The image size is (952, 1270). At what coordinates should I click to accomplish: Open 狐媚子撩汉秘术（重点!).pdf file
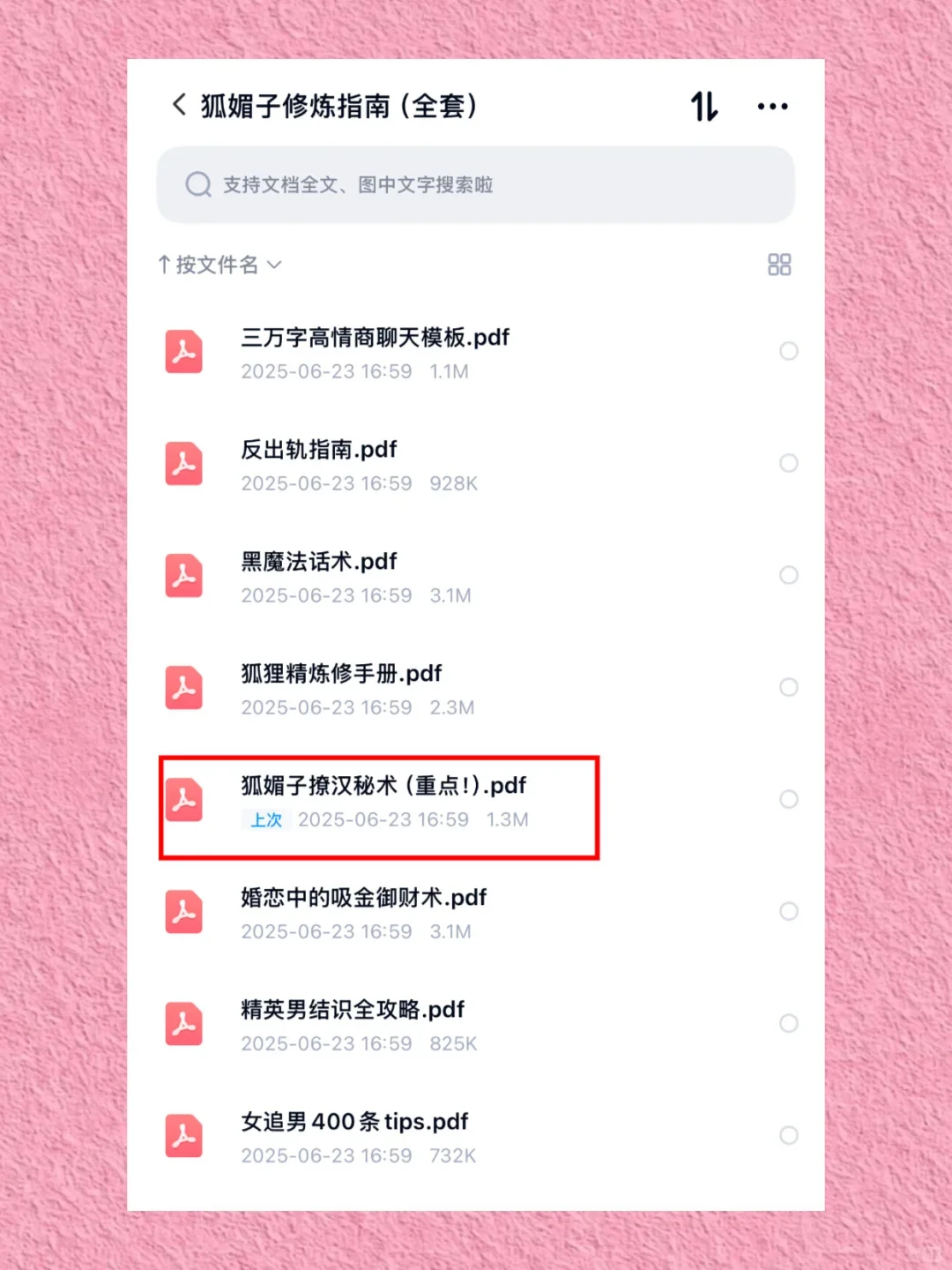click(x=476, y=800)
